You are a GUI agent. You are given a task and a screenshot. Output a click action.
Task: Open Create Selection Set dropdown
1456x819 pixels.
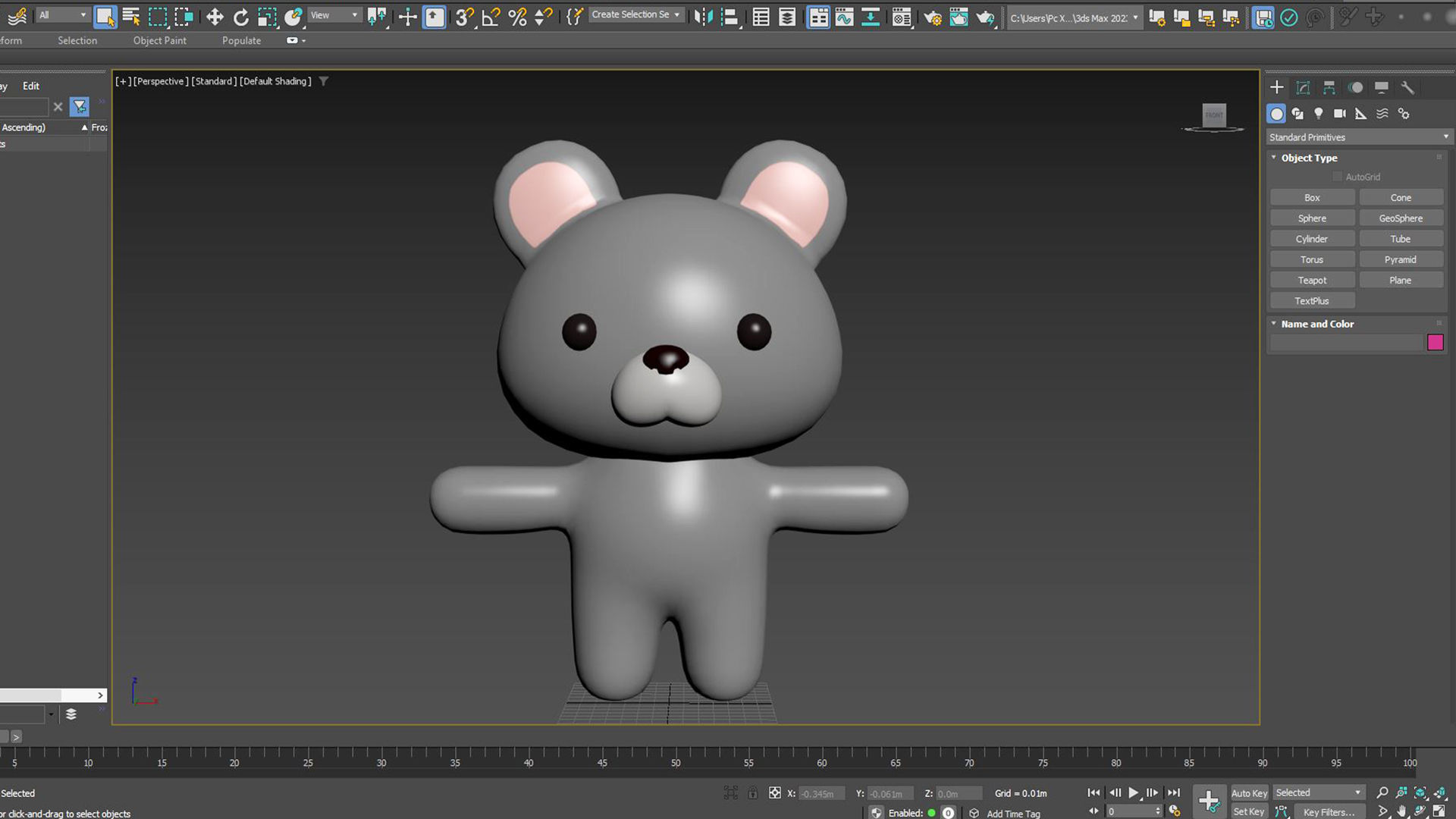tap(635, 14)
